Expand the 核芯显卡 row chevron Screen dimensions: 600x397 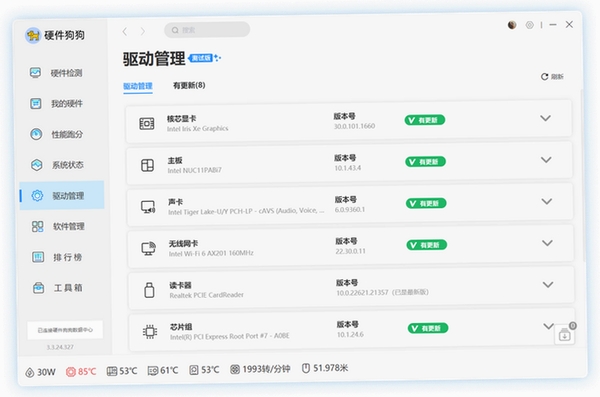pyautogui.click(x=545, y=118)
